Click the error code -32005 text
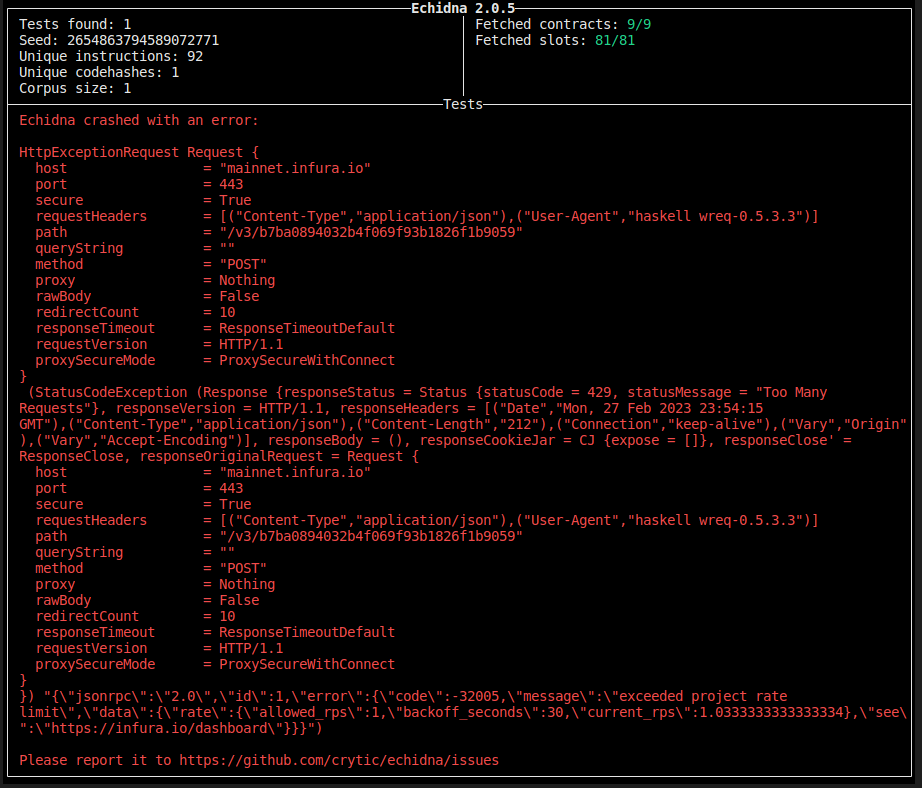922x788 pixels. coord(479,696)
